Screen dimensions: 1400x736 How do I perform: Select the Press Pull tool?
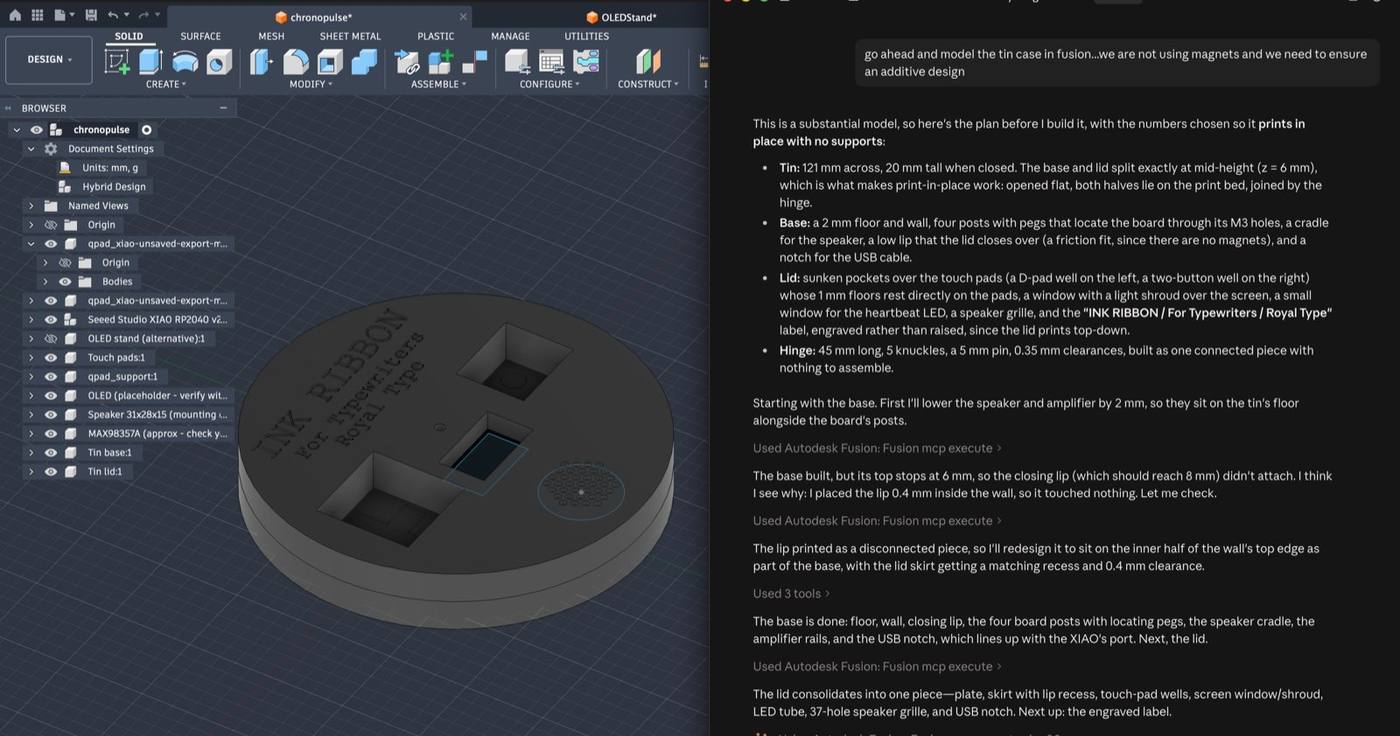click(261, 62)
